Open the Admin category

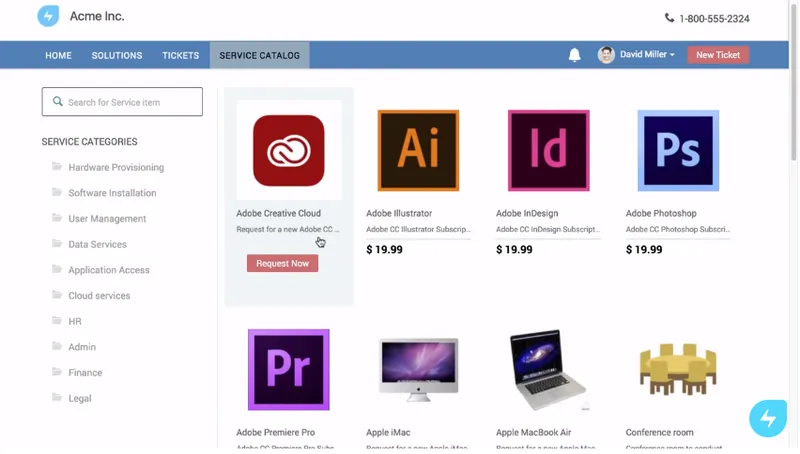click(x=82, y=347)
